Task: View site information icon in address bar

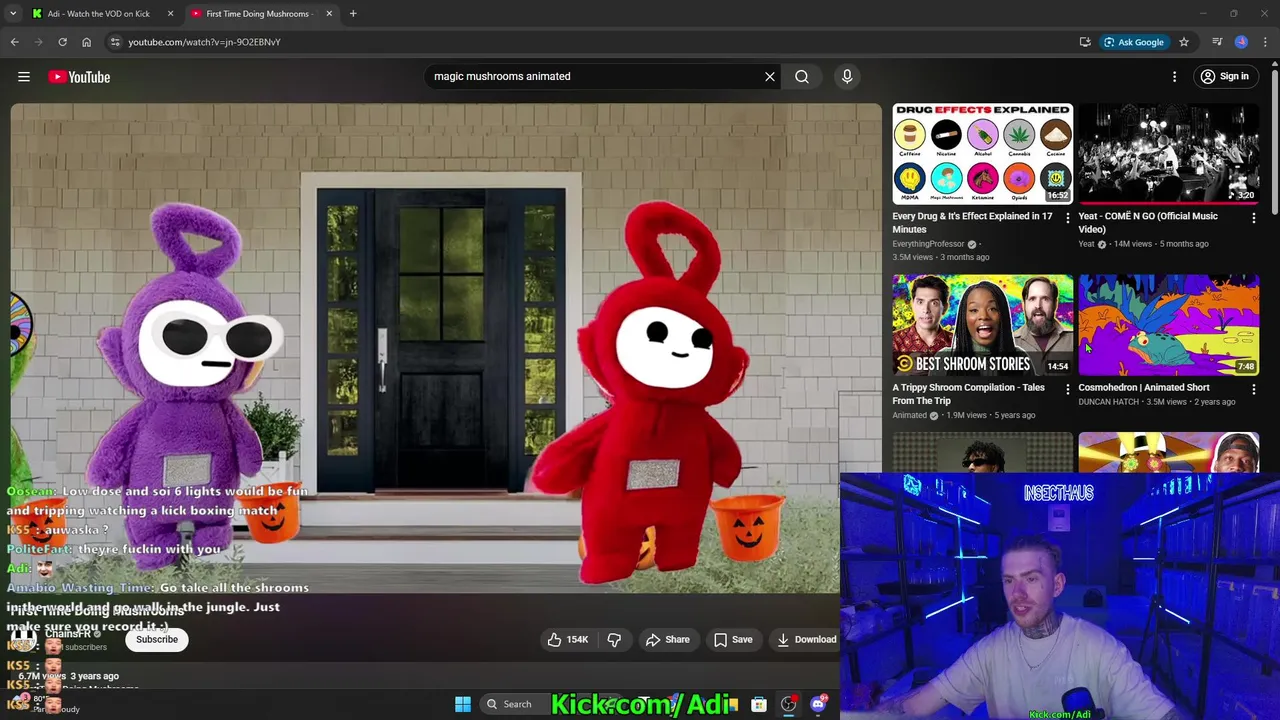Action: click(115, 42)
